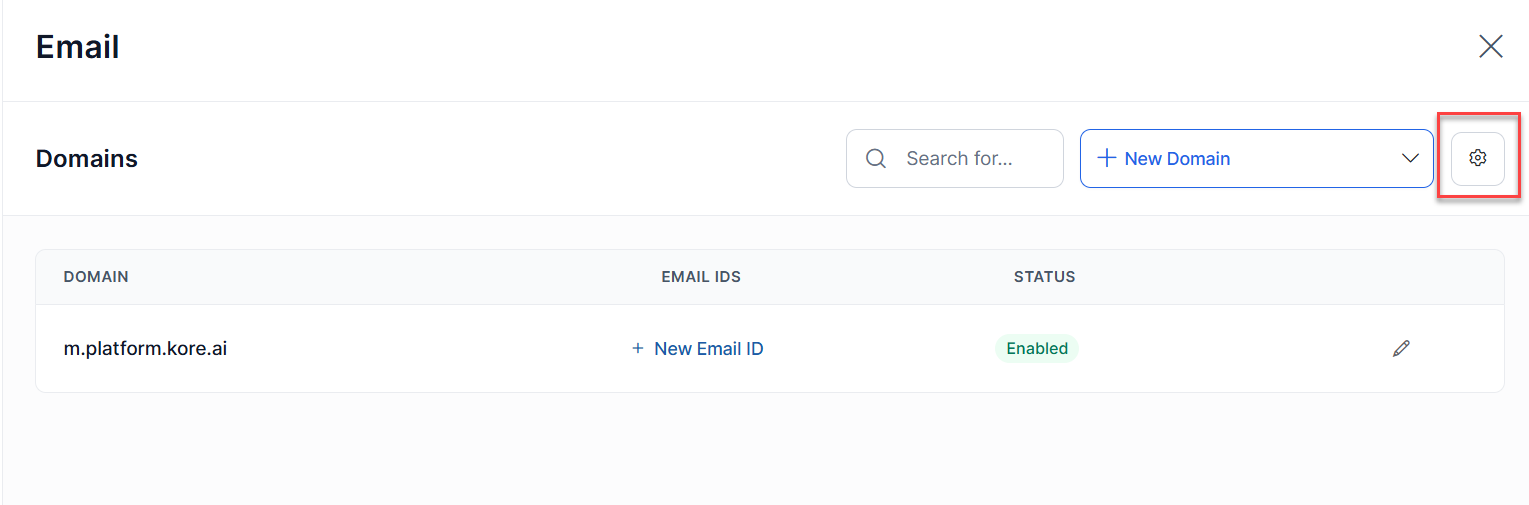Click the m.platform.kore.ai domain name text
Screen dimensions: 1529x505
(145, 349)
